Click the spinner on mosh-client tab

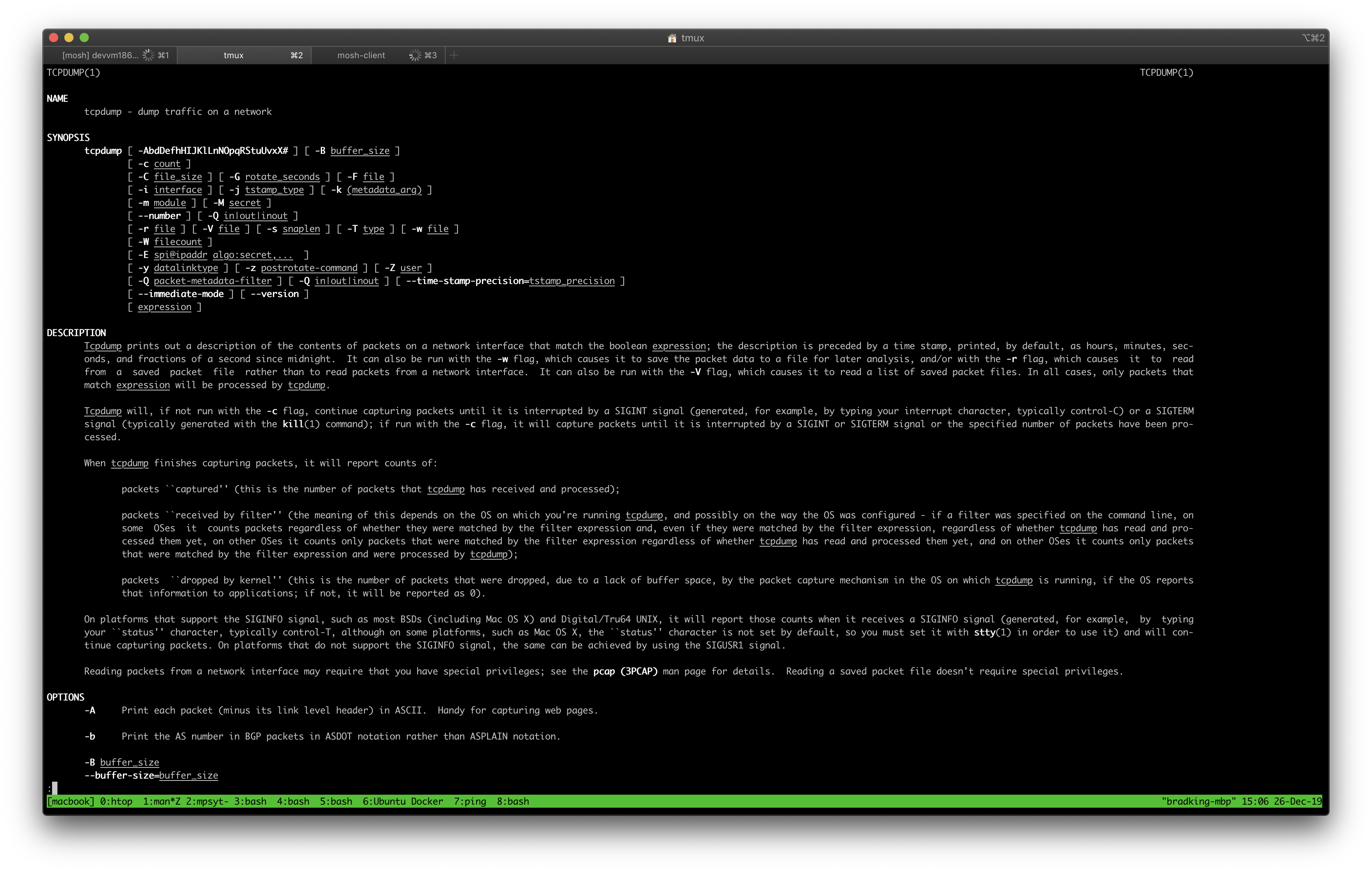click(x=415, y=55)
